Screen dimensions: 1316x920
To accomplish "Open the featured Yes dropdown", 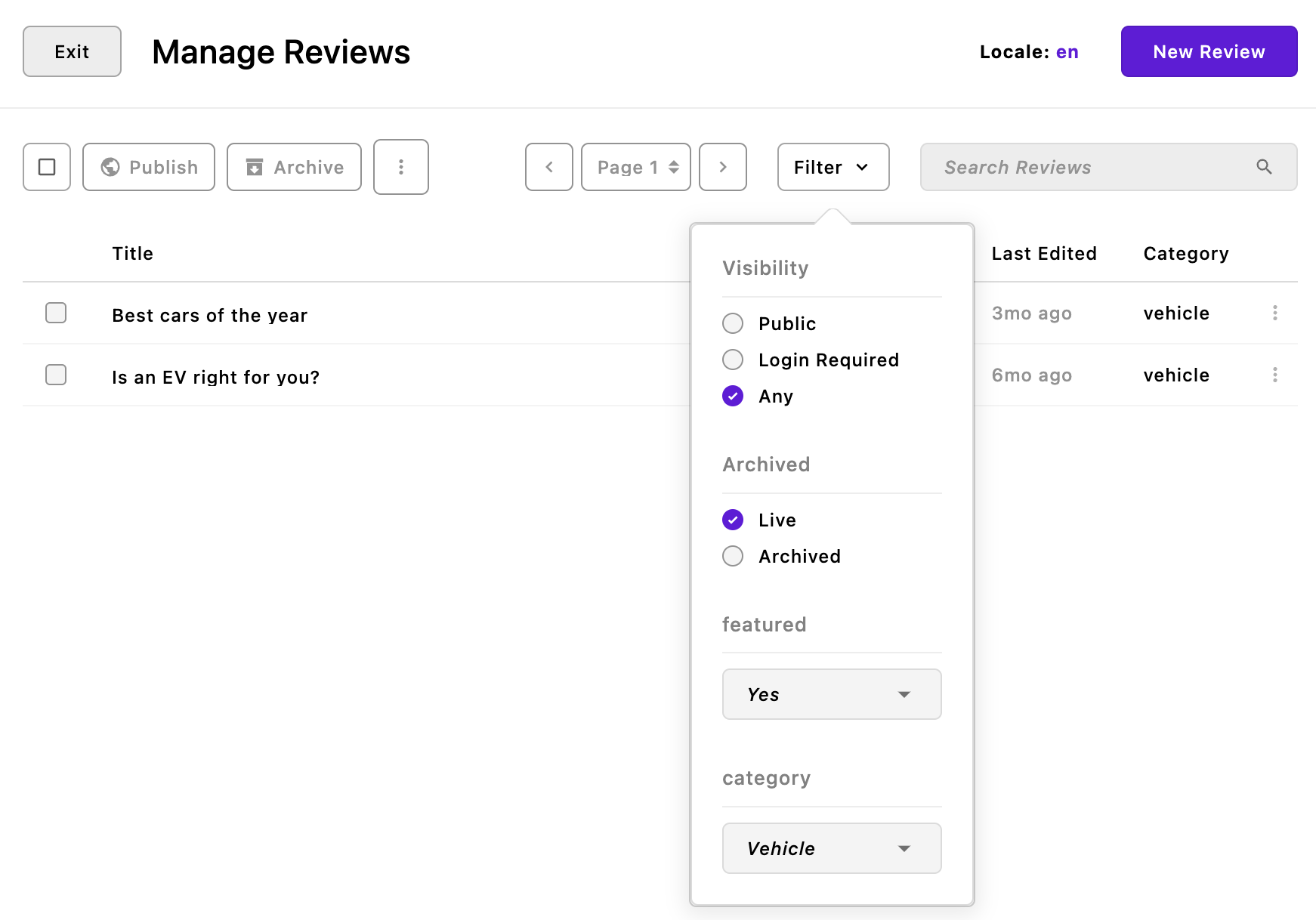I will [831, 694].
